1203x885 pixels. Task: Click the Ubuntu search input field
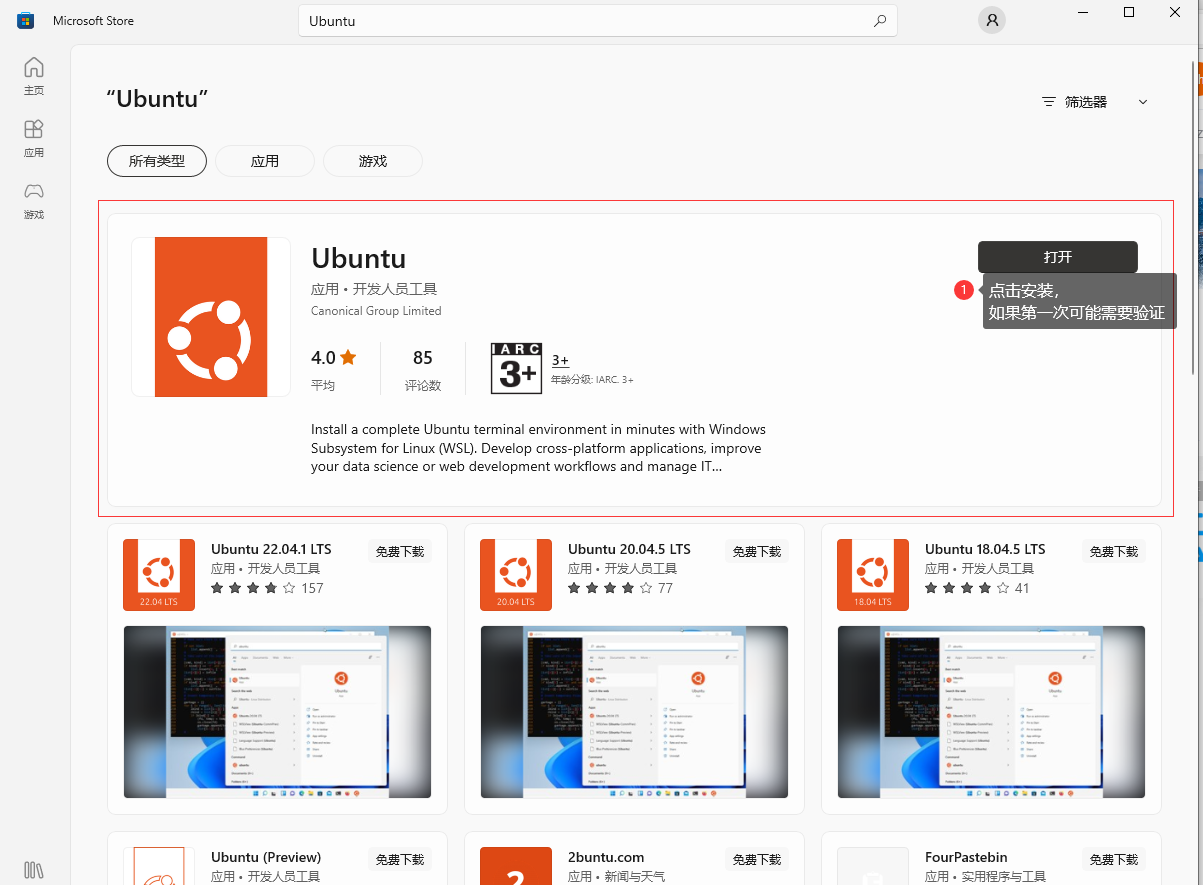[x=598, y=21]
